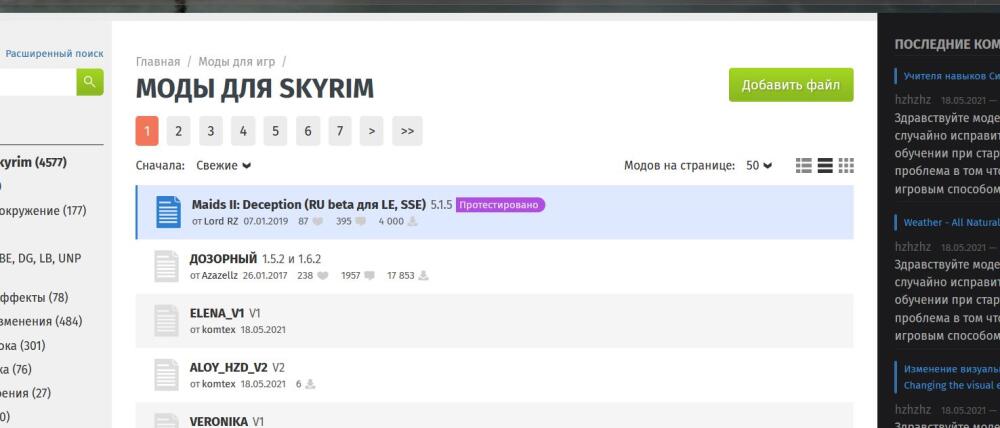Click date 07.01.2019 on Maids II row

(x=266, y=221)
